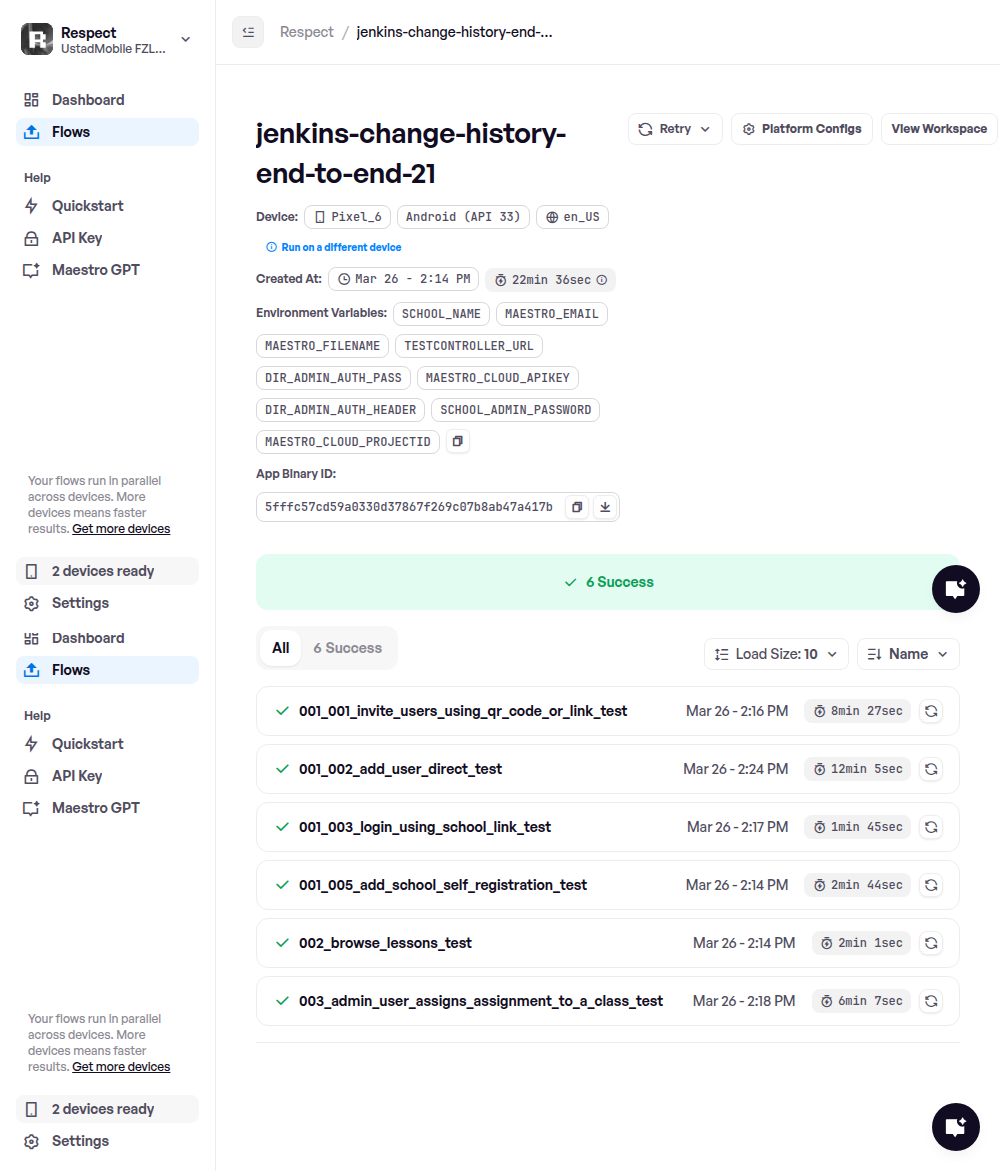Collapse the sidebar using the top toggle icon
The height and width of the screenshot is (1171, 1000).
(x=248, y=32)
